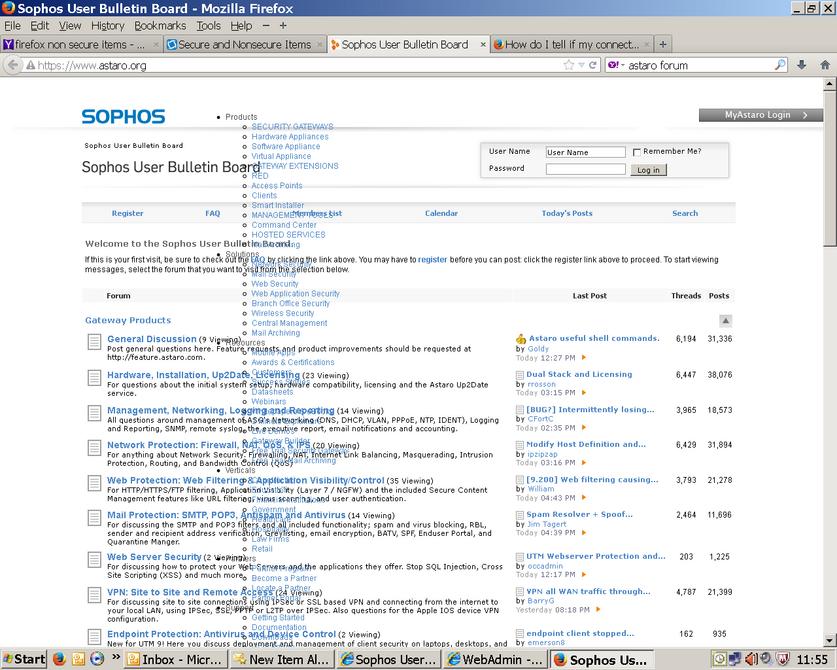Click the scrollbar up arrow
This screenshot has height=670, width=837.
[x=829, y=84]
